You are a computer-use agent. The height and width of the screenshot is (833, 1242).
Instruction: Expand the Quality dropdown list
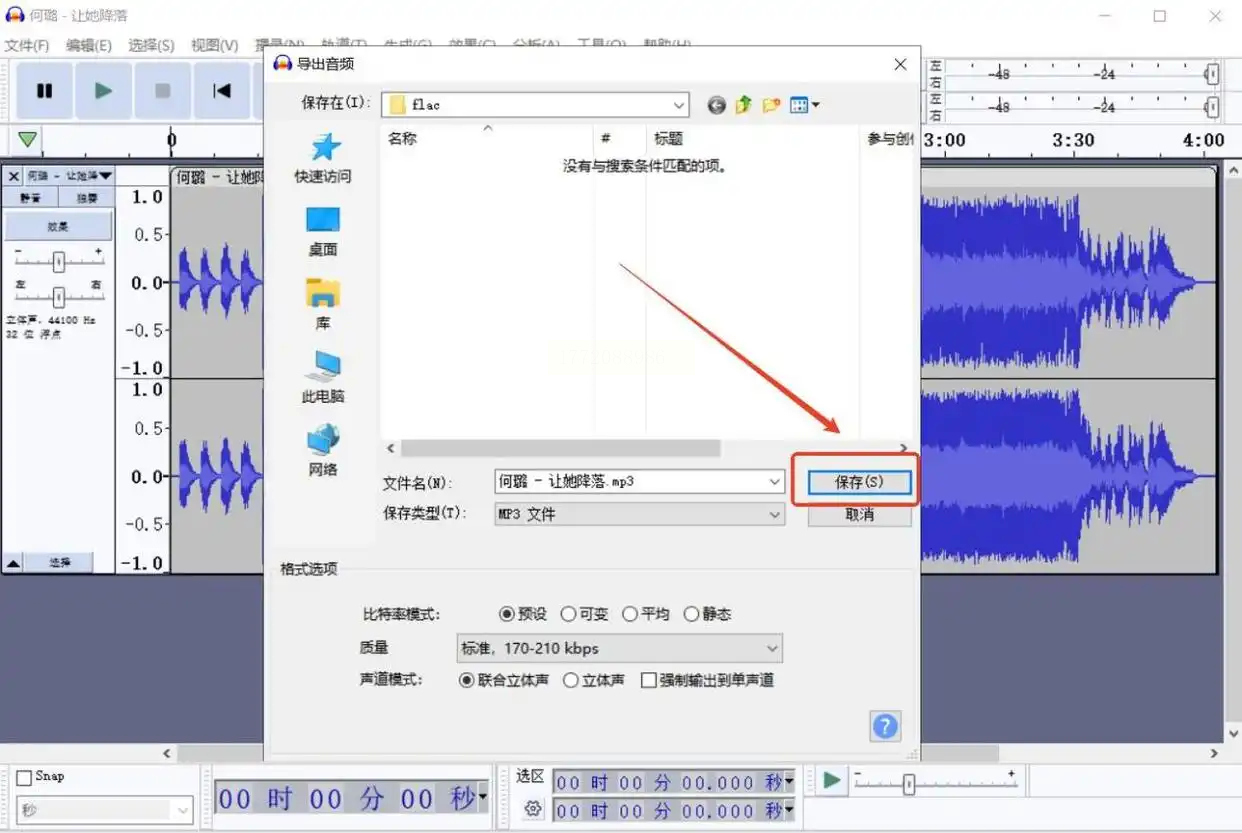[618, 648]
